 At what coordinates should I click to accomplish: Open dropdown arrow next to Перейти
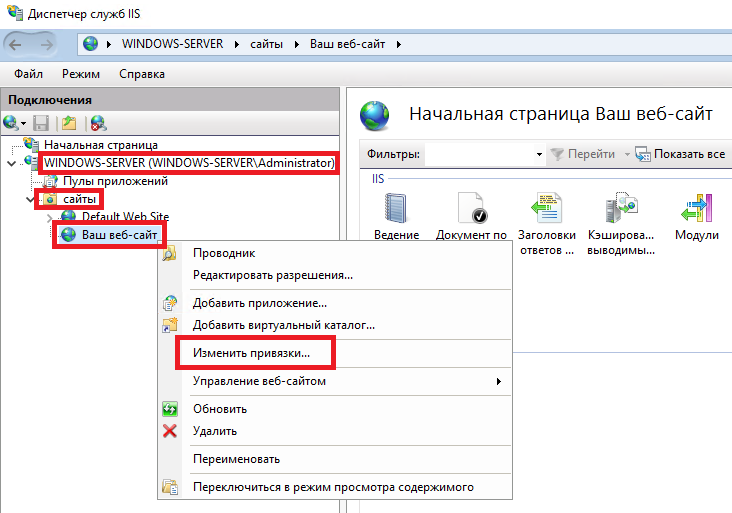tap(627, 154)
